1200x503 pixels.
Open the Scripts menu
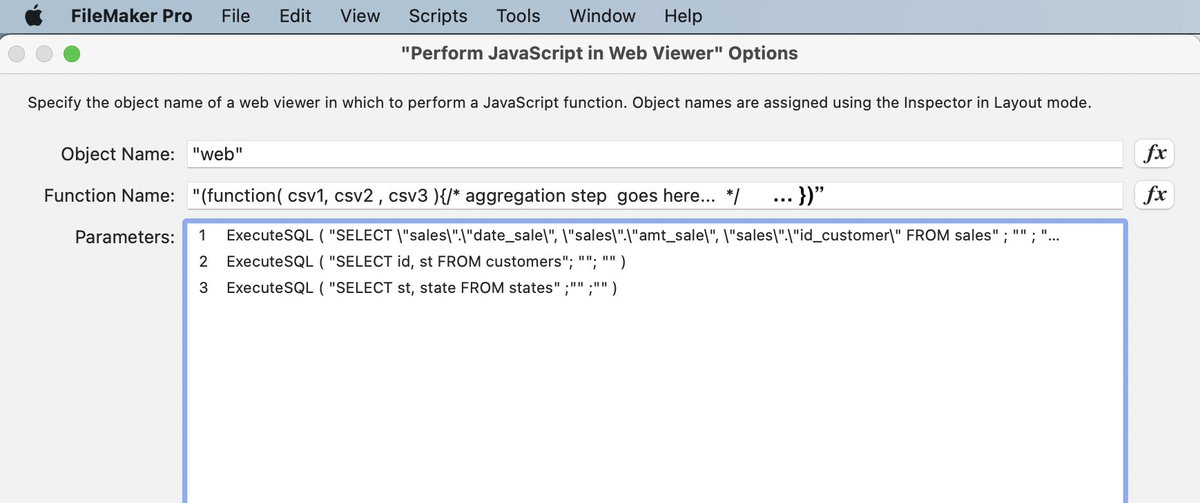click(438, 16)
